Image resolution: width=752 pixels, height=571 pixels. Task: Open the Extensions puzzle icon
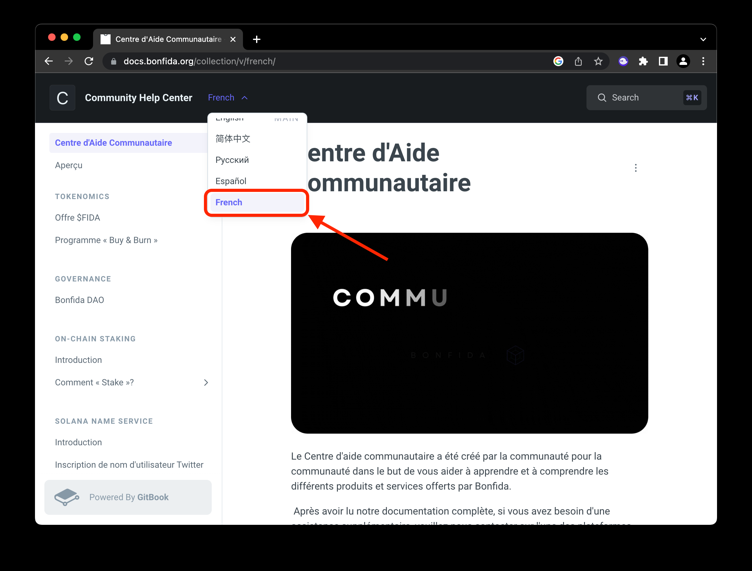(643, 61)
